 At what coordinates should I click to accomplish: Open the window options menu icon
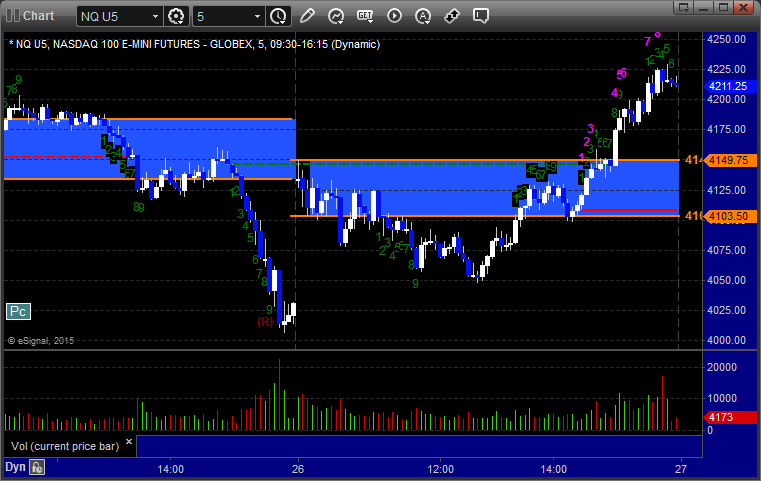pos(683,7)
